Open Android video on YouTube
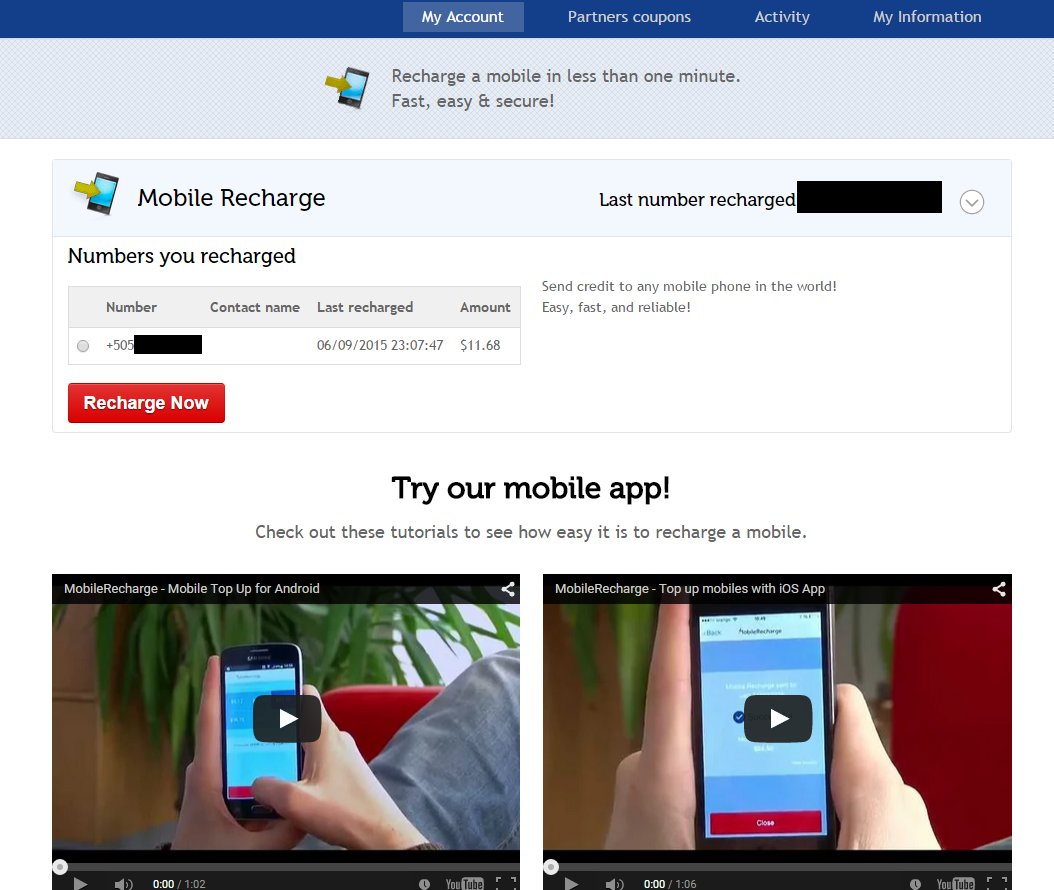 click(464, 884)
